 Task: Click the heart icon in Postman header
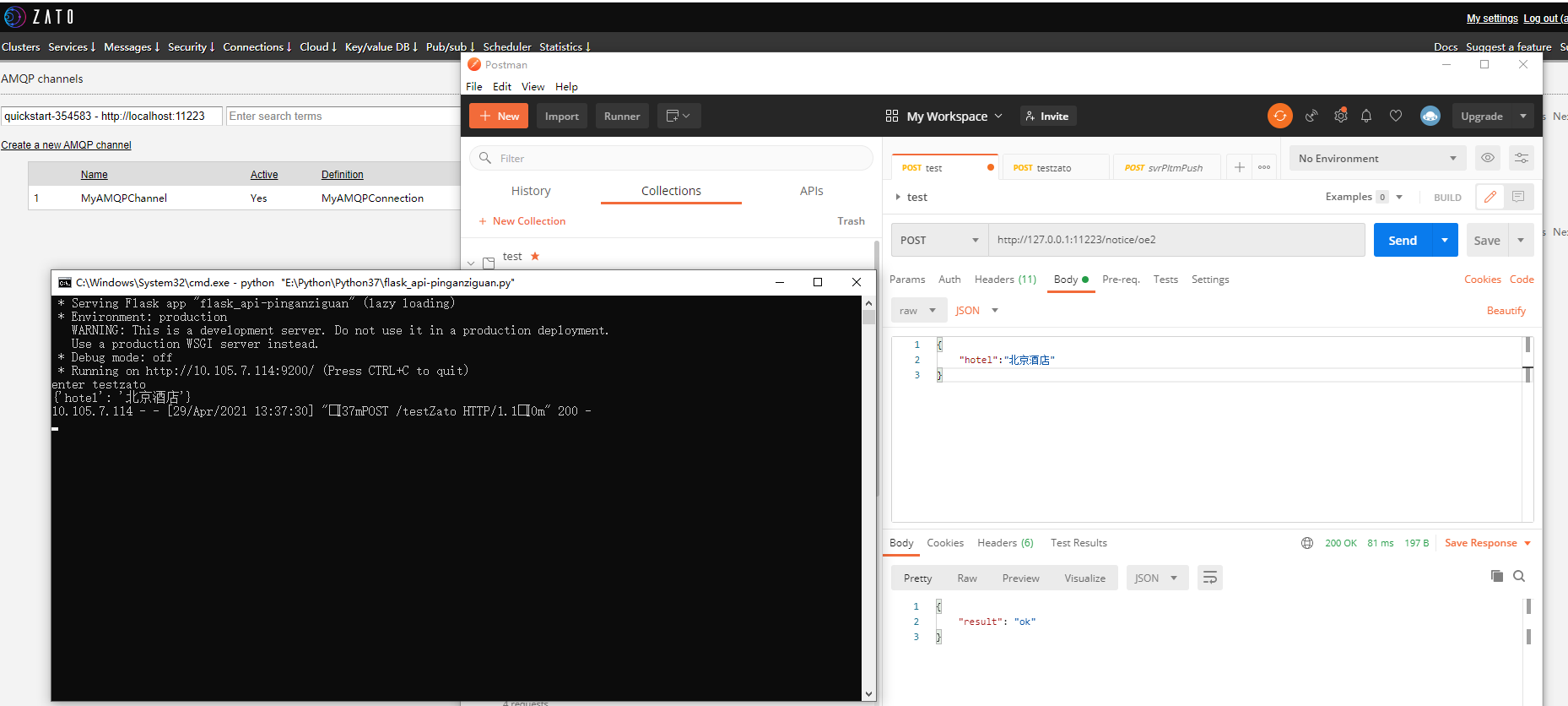click(x=1396, y=116)
